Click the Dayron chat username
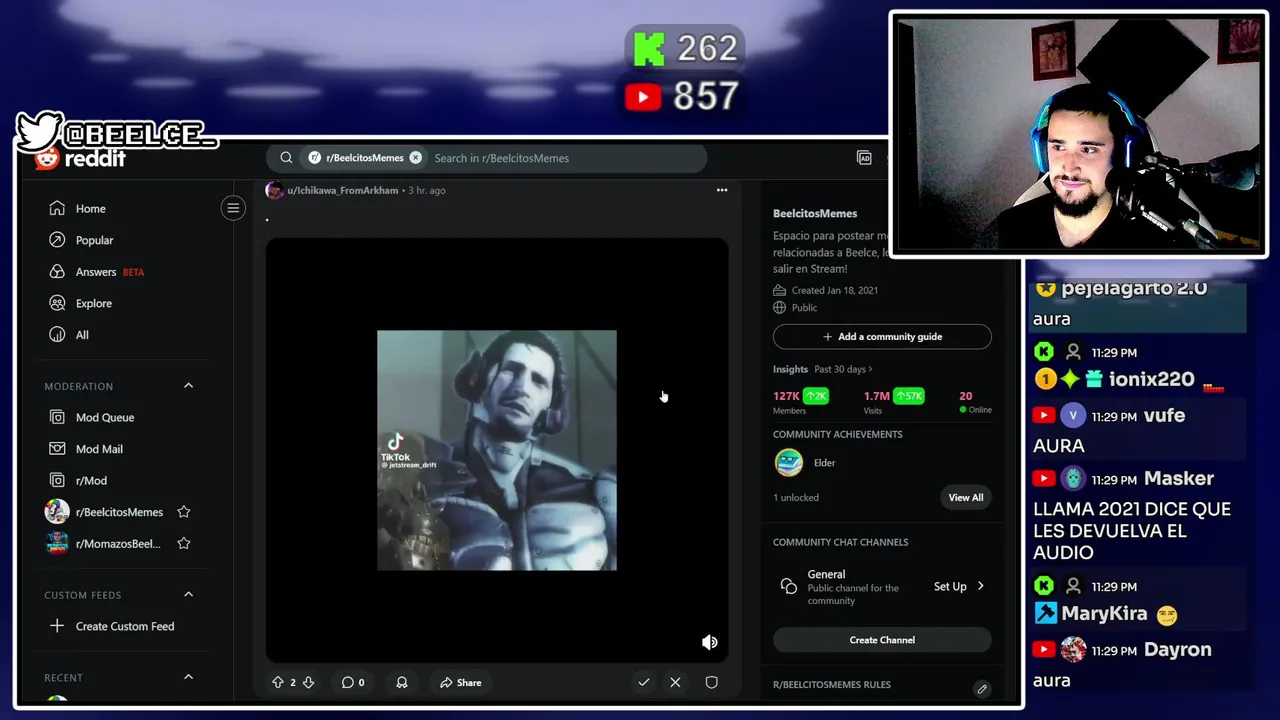 tap(1178, 650)
